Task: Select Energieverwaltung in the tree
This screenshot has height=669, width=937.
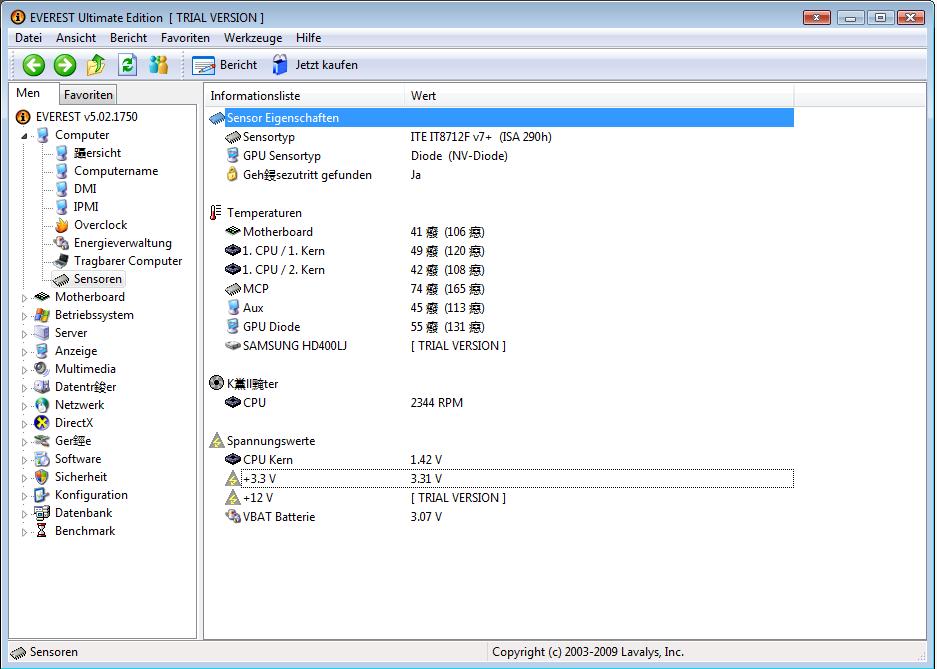Action: click(x=122, y=243)
